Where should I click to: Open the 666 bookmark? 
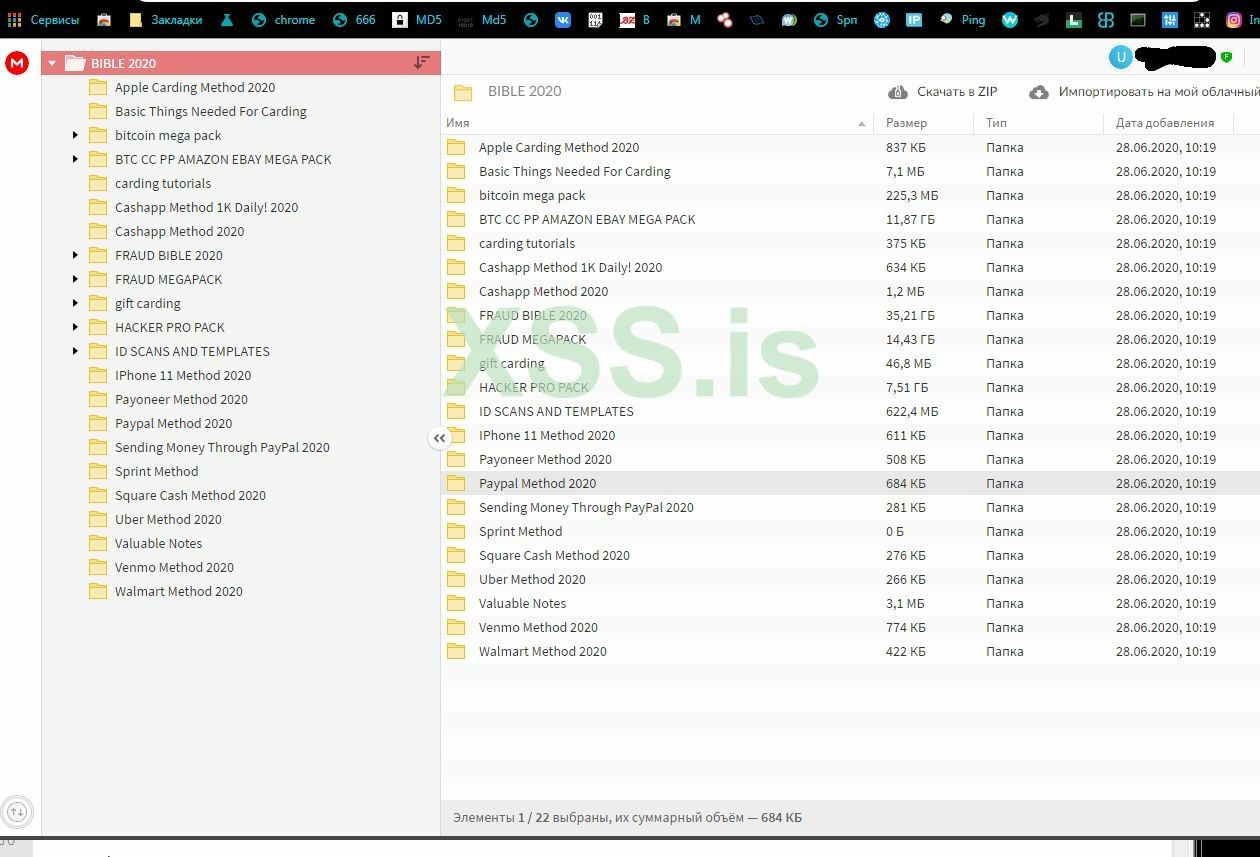354,19
